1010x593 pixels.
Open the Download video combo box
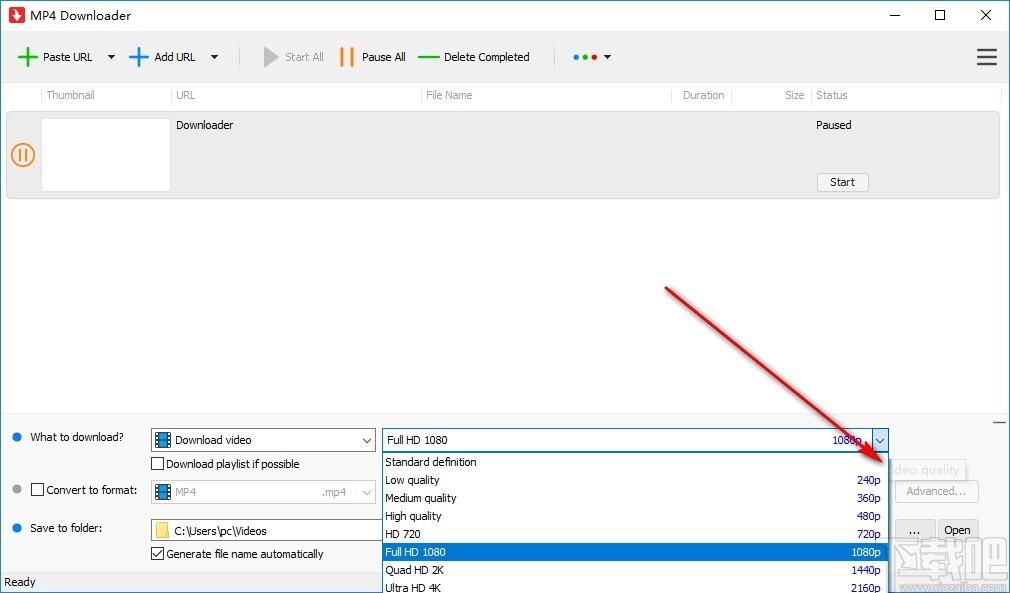[x=263, y=440]
